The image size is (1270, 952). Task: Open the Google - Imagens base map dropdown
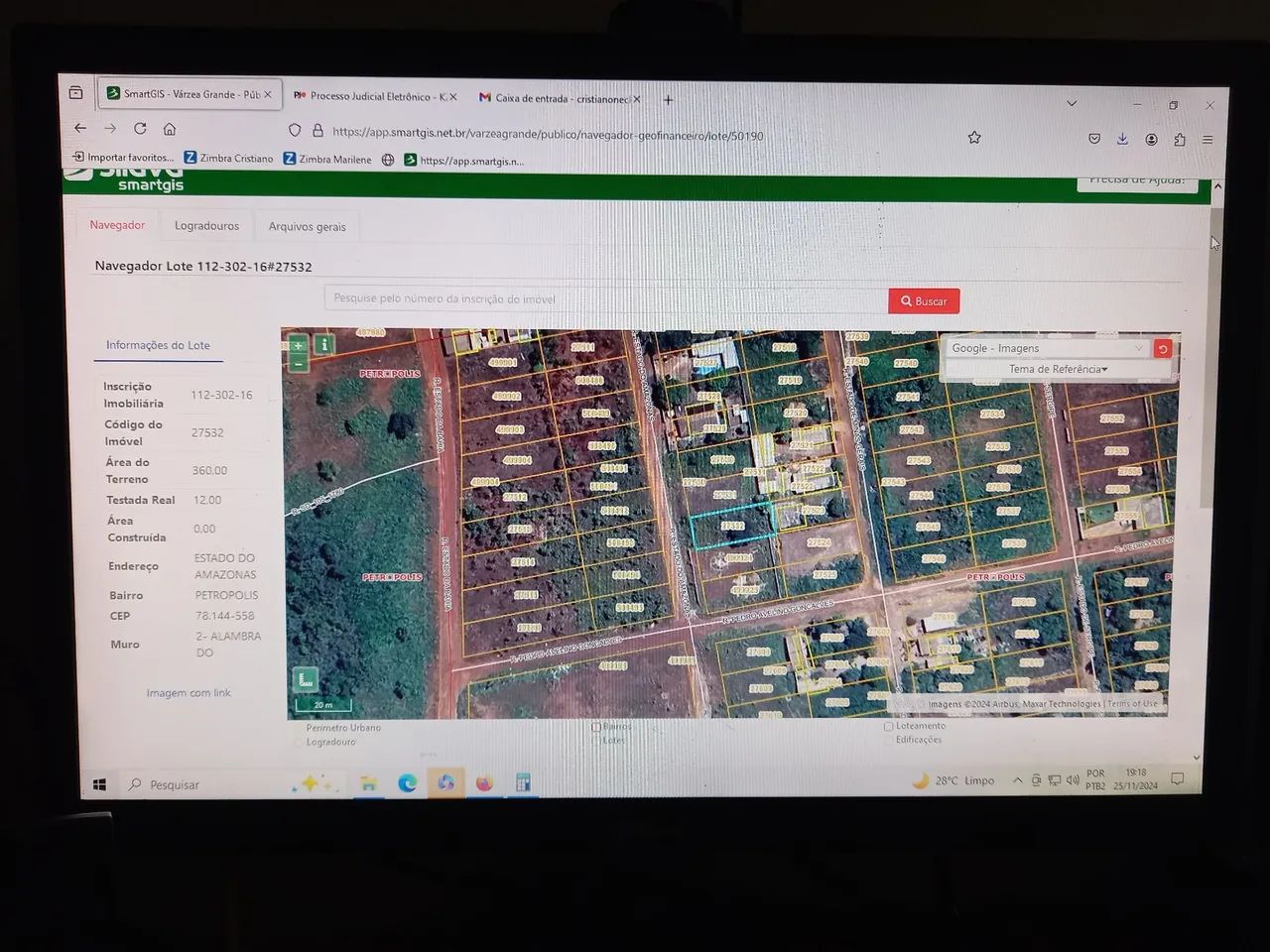point(1047,348)
